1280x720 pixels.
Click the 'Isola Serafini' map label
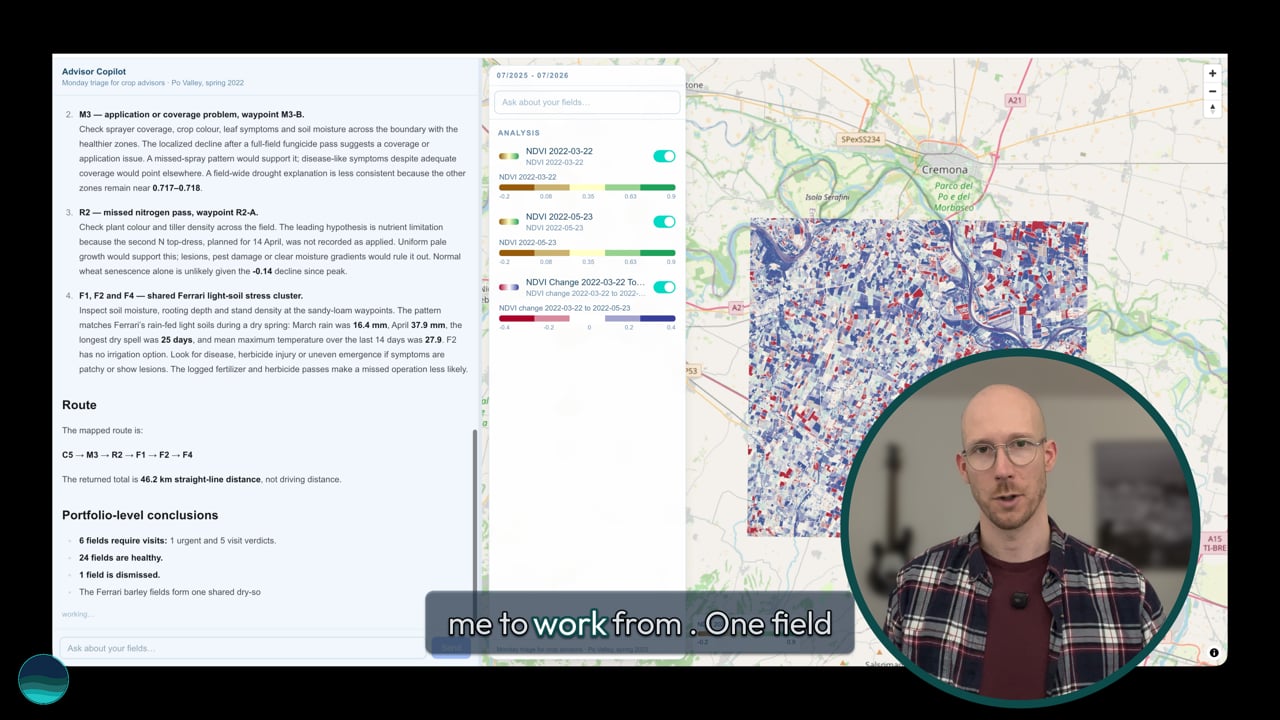pyautogui.click(x=826, y=197)
